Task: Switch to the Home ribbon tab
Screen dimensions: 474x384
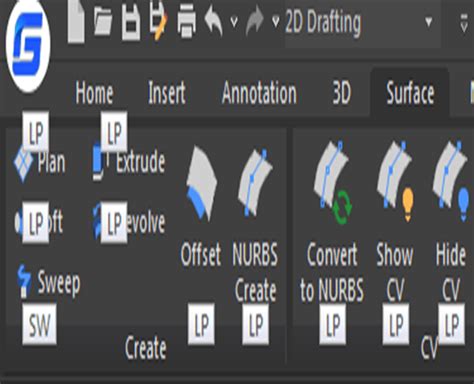Action: pyautogui.click(x=94, y=93)
